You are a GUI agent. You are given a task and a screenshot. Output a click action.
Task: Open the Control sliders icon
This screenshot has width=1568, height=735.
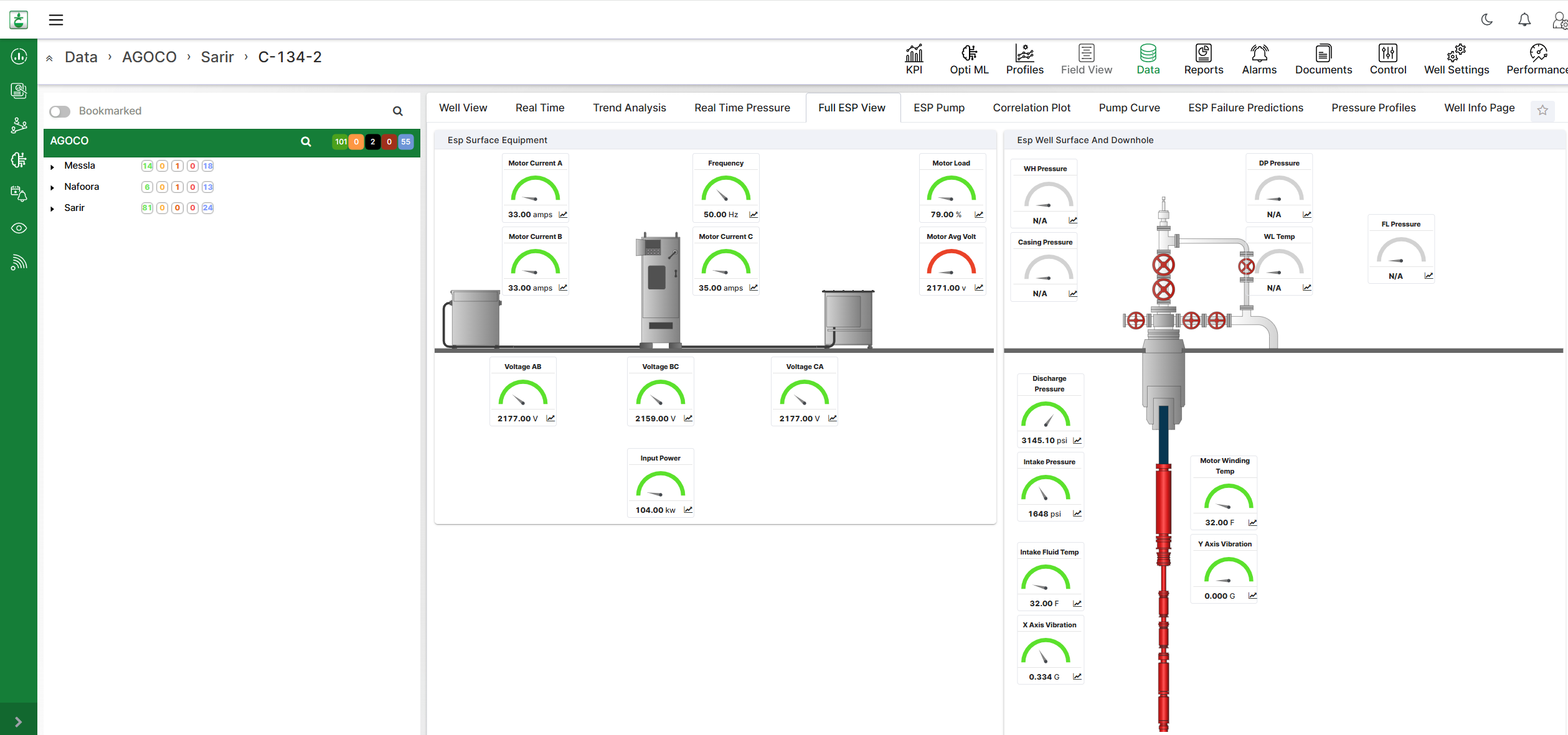[x=1387, y=54]
